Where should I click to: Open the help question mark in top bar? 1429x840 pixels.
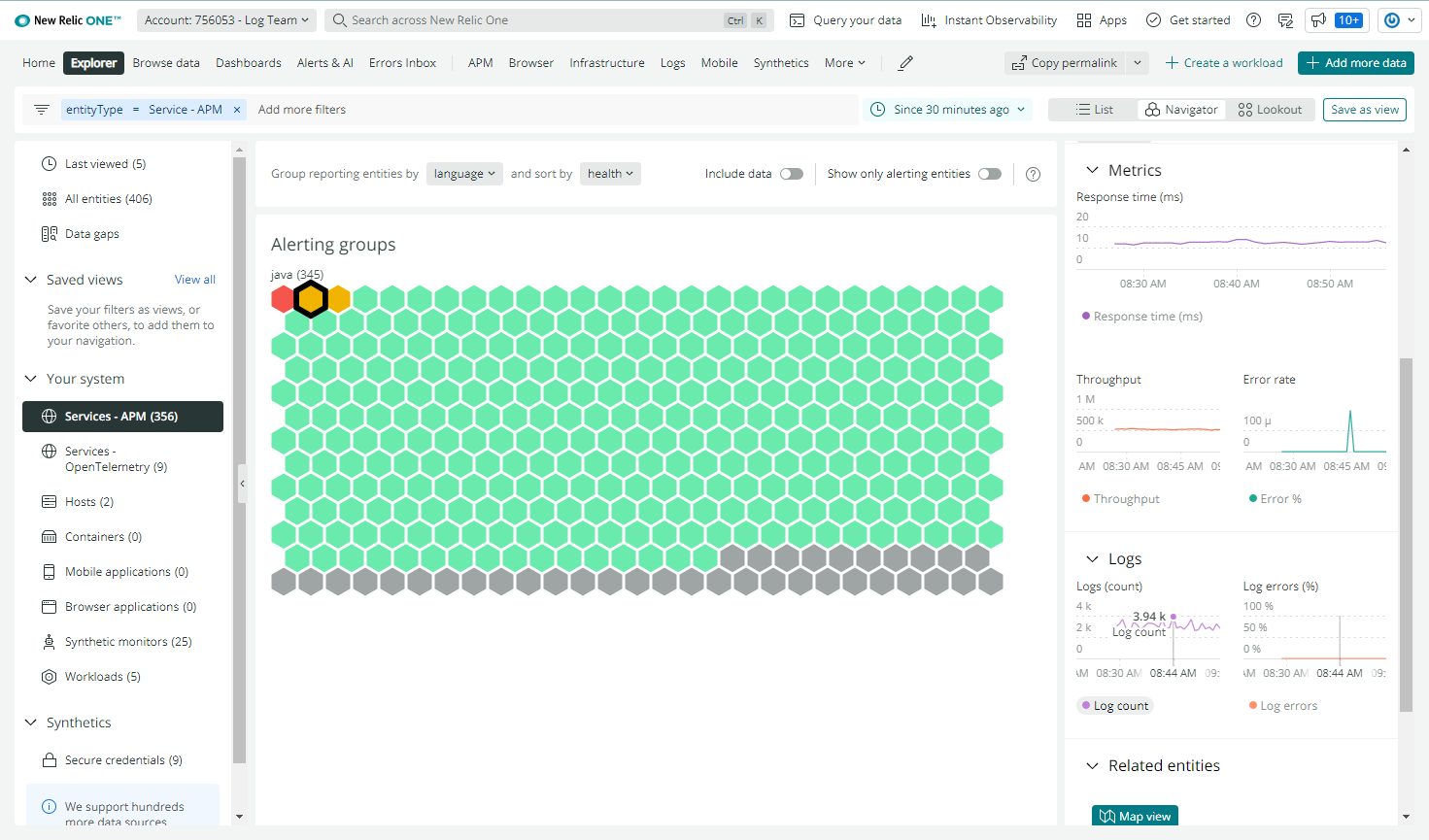[x=1254, y=20]
